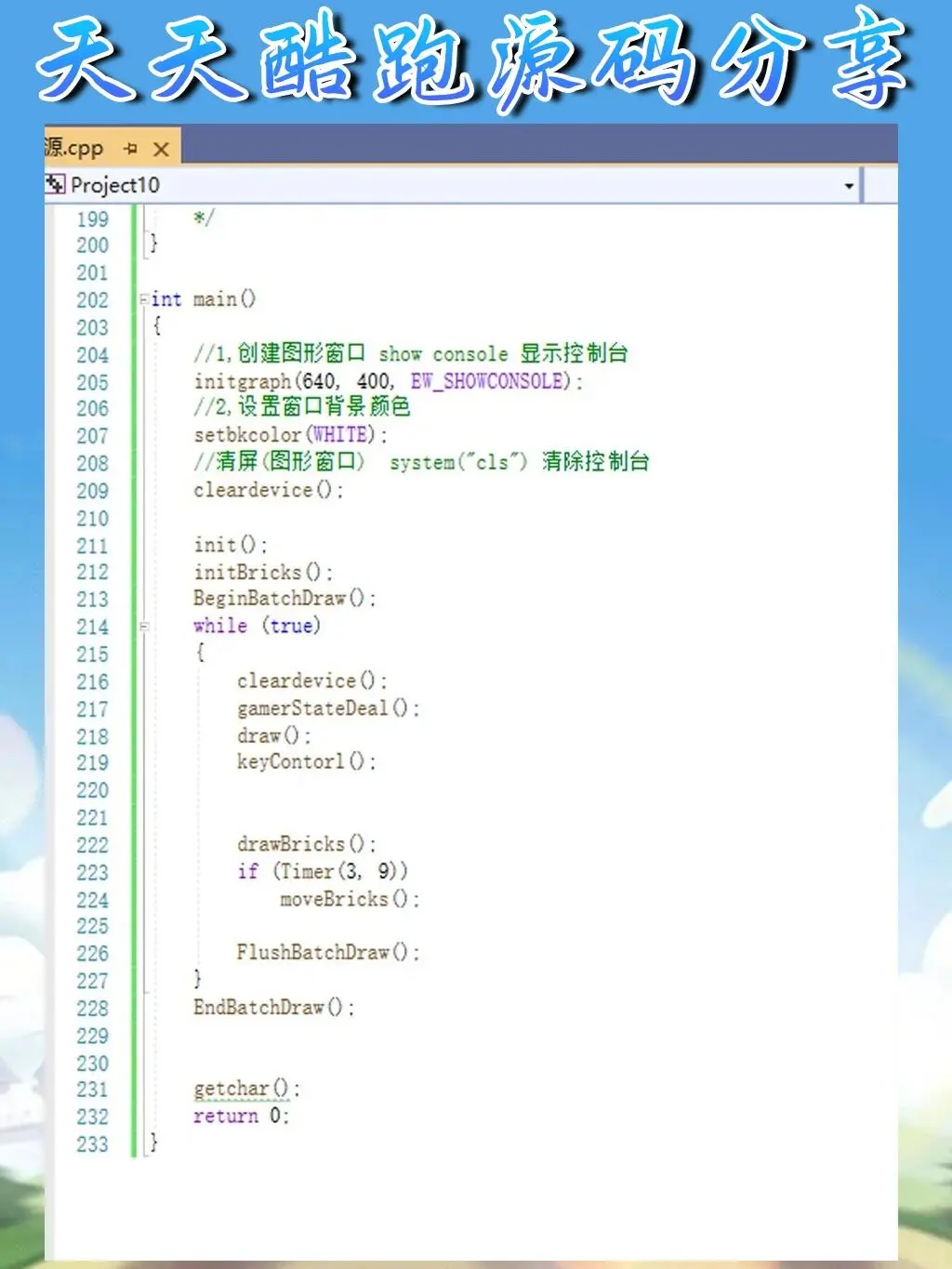The height and width of the screenshot is (1269, 952).
Task: Click on moveBricks() call
Action: (350, 899)
